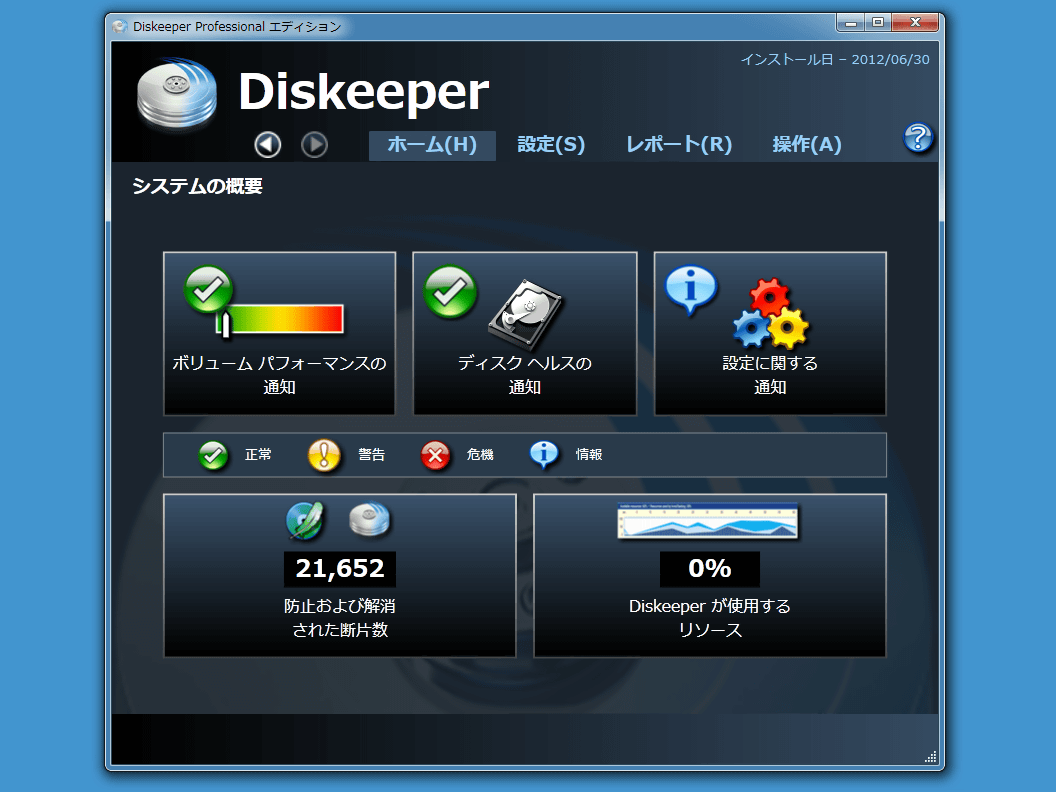Open the 操作(A) tab

[x=807, y=145]
